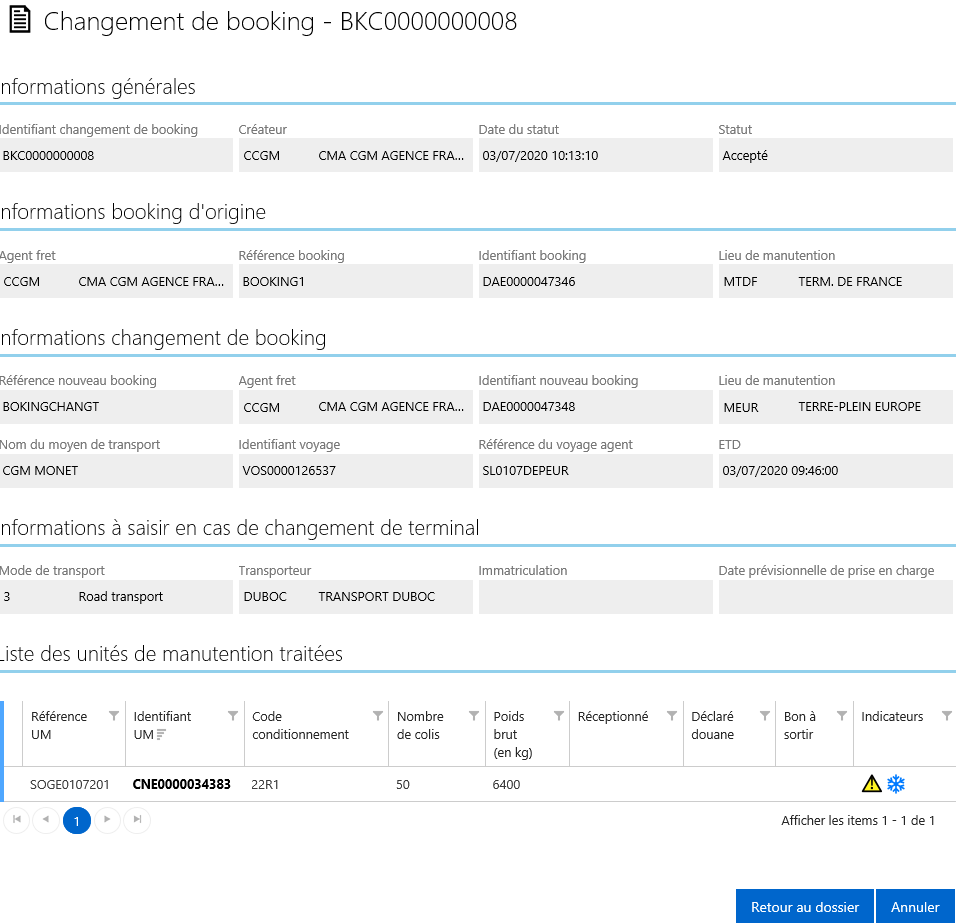The image size is (956, 923).
Task: Click the document icon beside the page title
Action: point(20,20)
